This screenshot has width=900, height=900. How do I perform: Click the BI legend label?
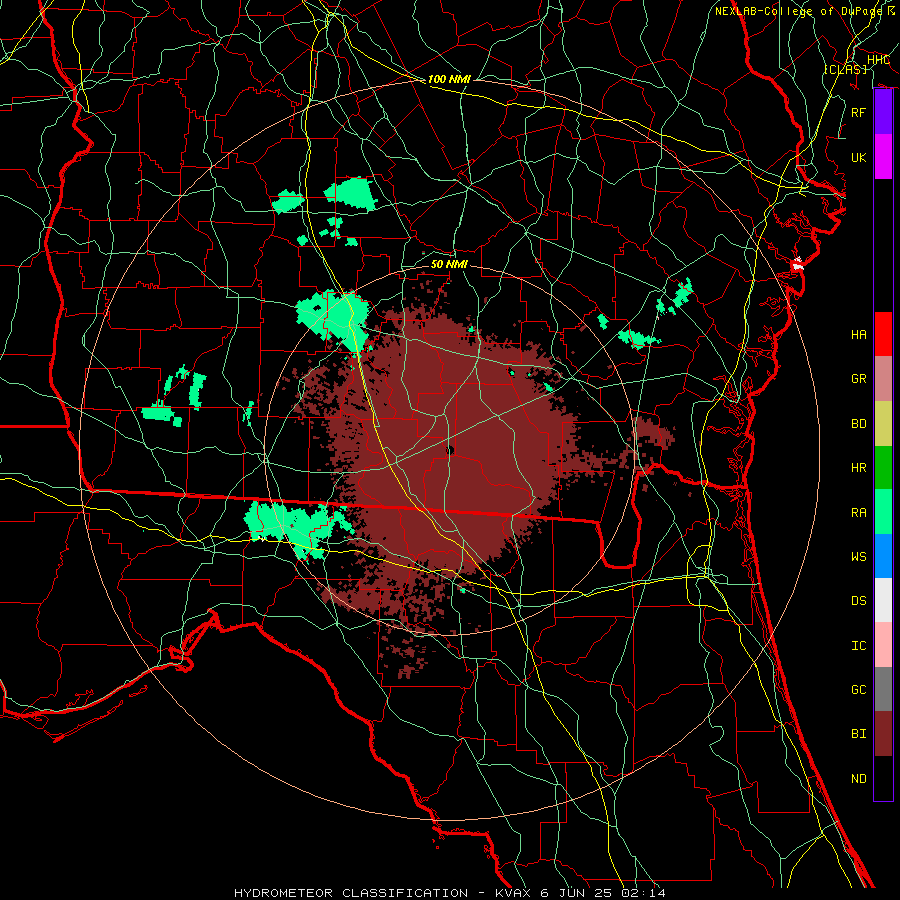[858, 734]
